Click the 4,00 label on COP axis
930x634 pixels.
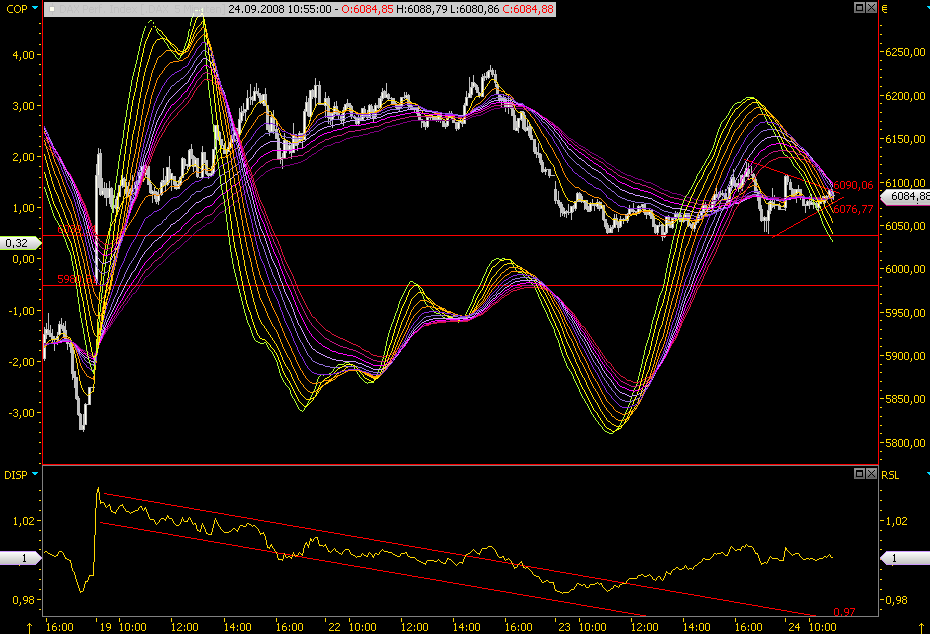pos(23,55)
